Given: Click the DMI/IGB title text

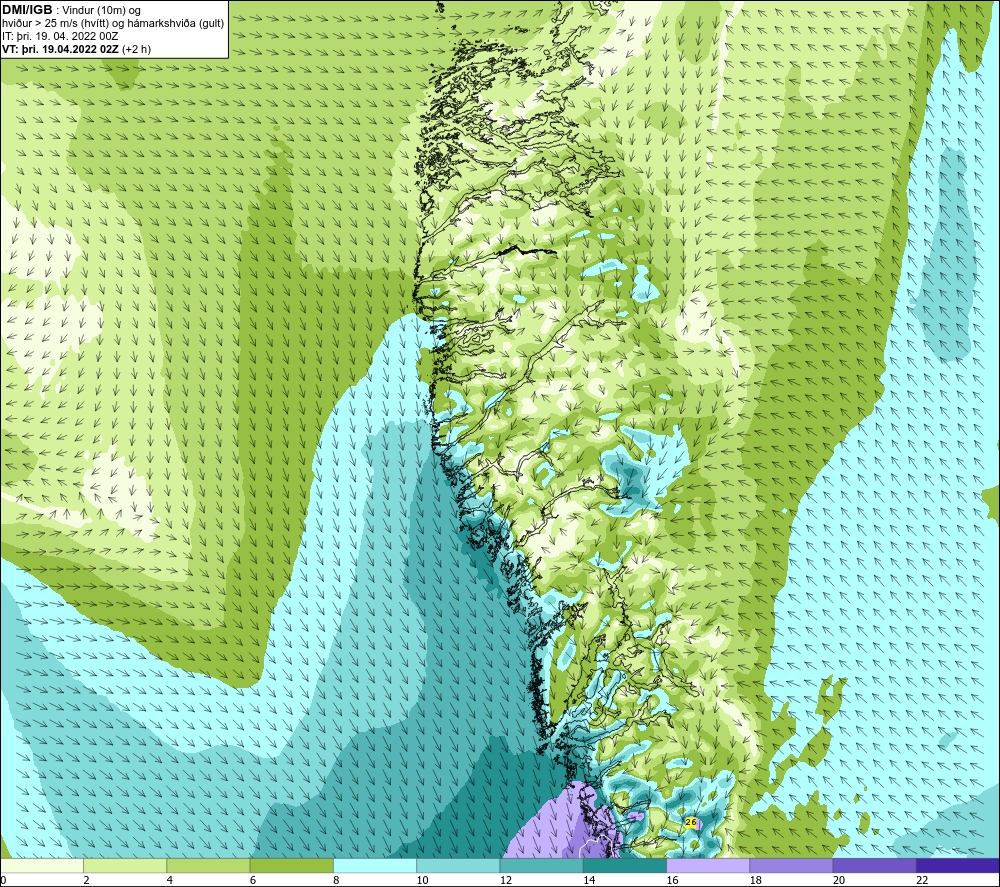Looking at the screenshot, I should [27, 10].
